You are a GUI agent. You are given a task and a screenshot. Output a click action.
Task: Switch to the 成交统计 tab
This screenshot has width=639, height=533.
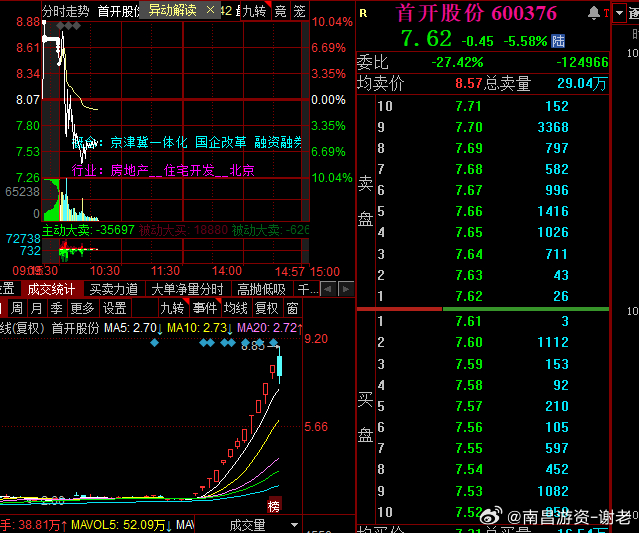tap(51, 289)
